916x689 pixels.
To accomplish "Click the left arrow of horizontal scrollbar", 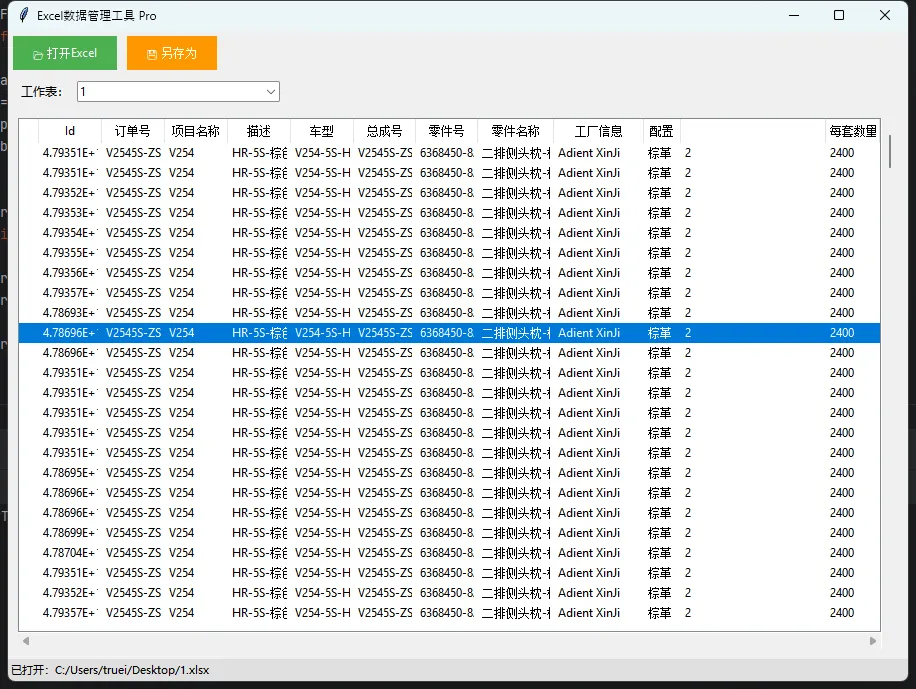I will click(x=26, y=641).
